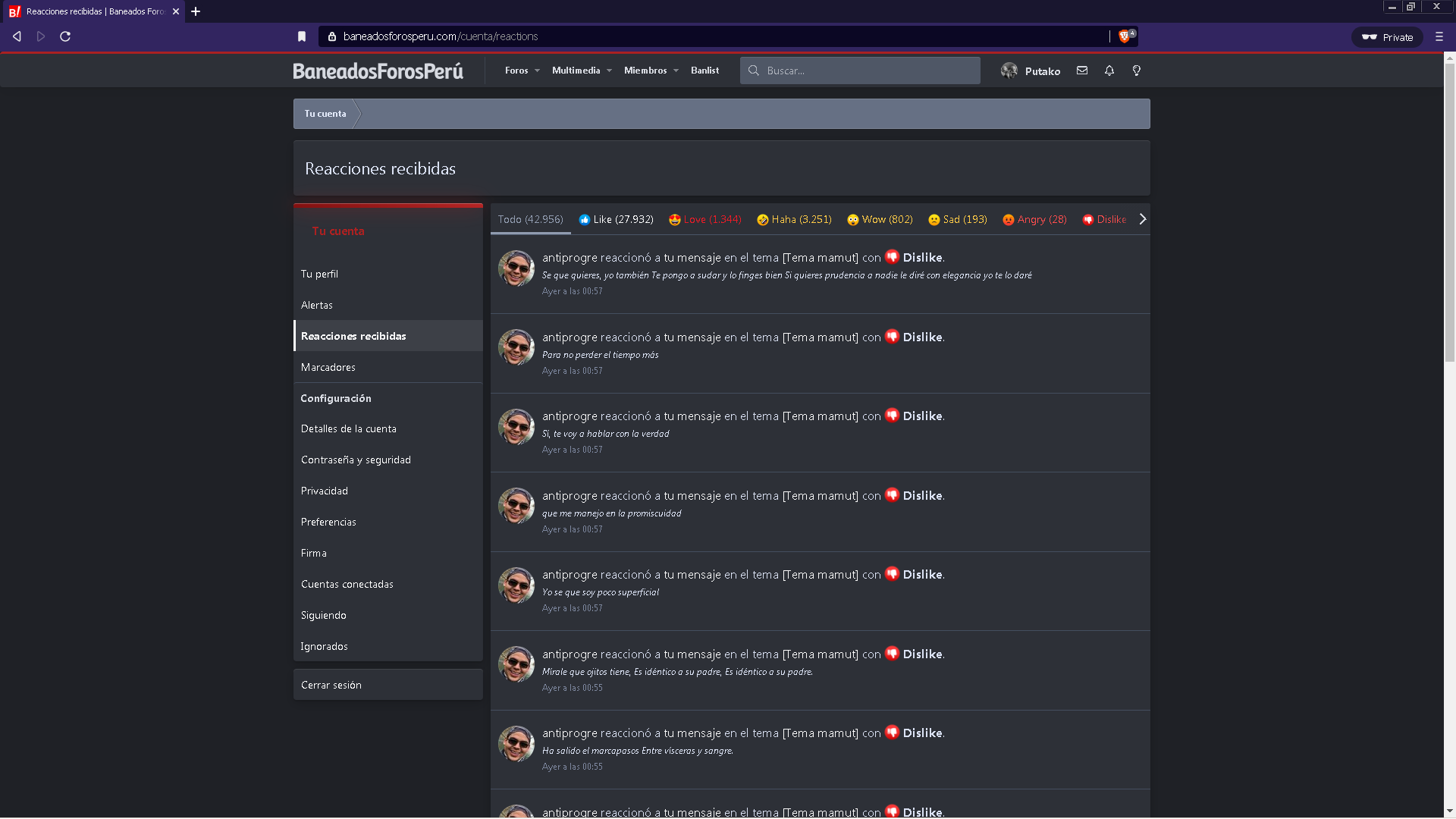1456x819 pixels.
Task: Click the Putako avatar in the header
Action: tap(1009, 71)
